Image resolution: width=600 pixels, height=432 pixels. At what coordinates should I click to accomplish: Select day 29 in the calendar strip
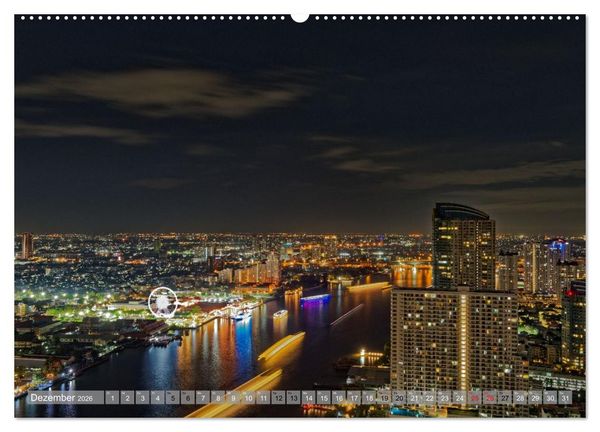click(x=535, y=398)
